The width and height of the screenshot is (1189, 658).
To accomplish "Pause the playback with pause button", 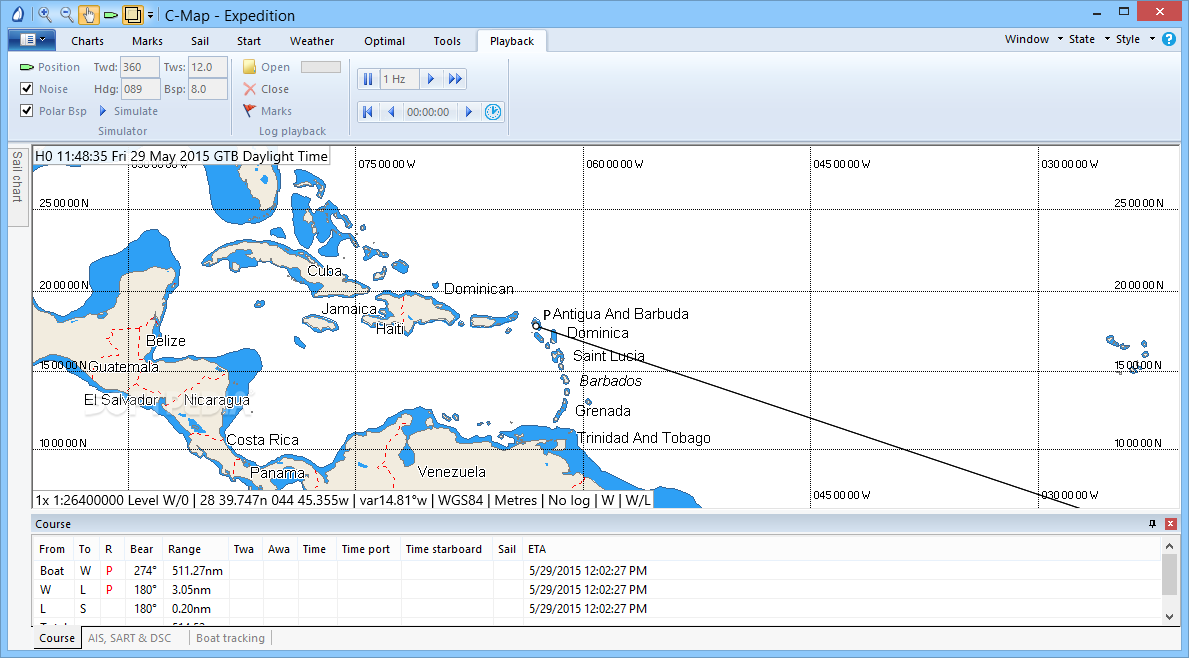I will coord(368,79).
